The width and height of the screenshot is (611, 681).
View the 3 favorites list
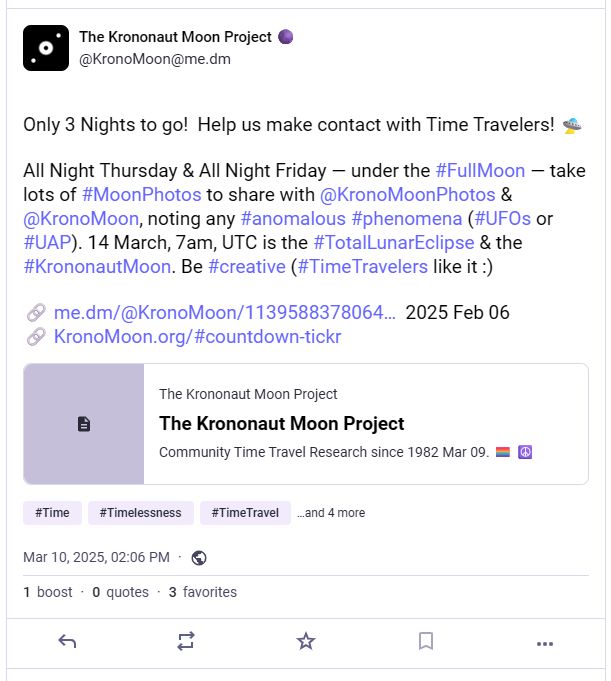(203, 592)
